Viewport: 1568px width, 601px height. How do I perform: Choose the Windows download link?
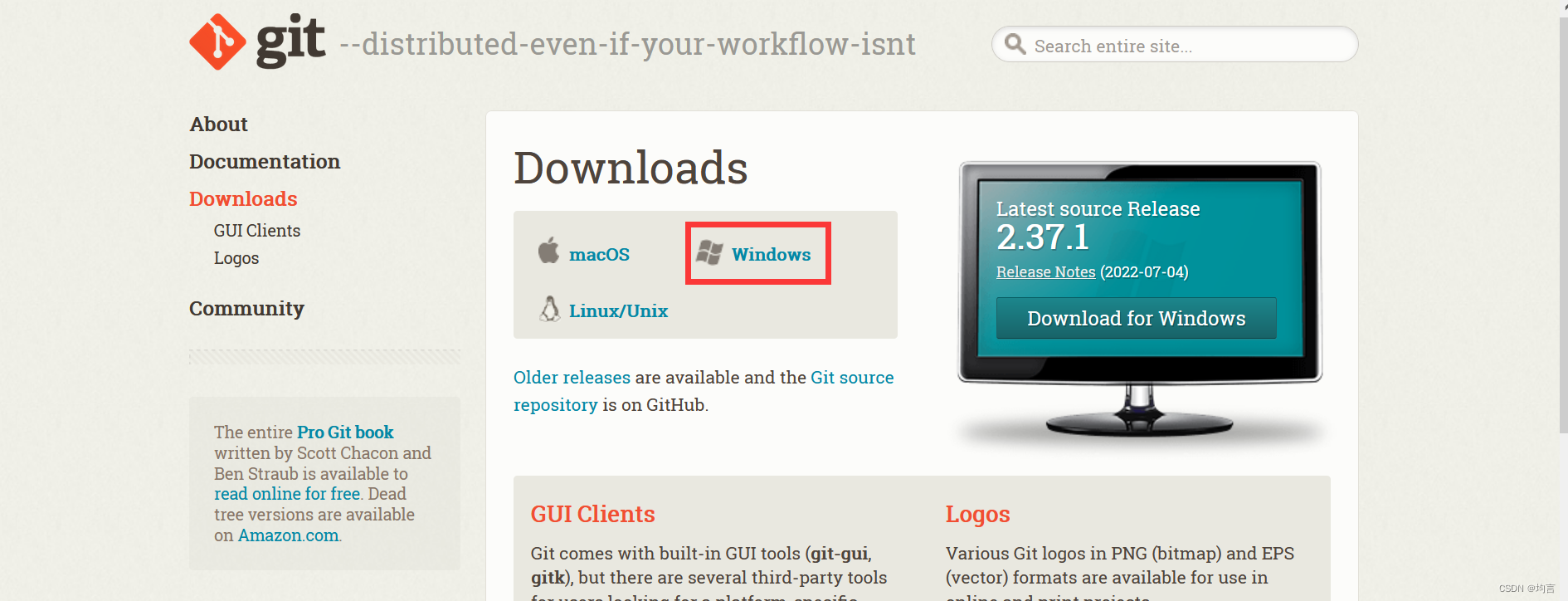(771, 255)
